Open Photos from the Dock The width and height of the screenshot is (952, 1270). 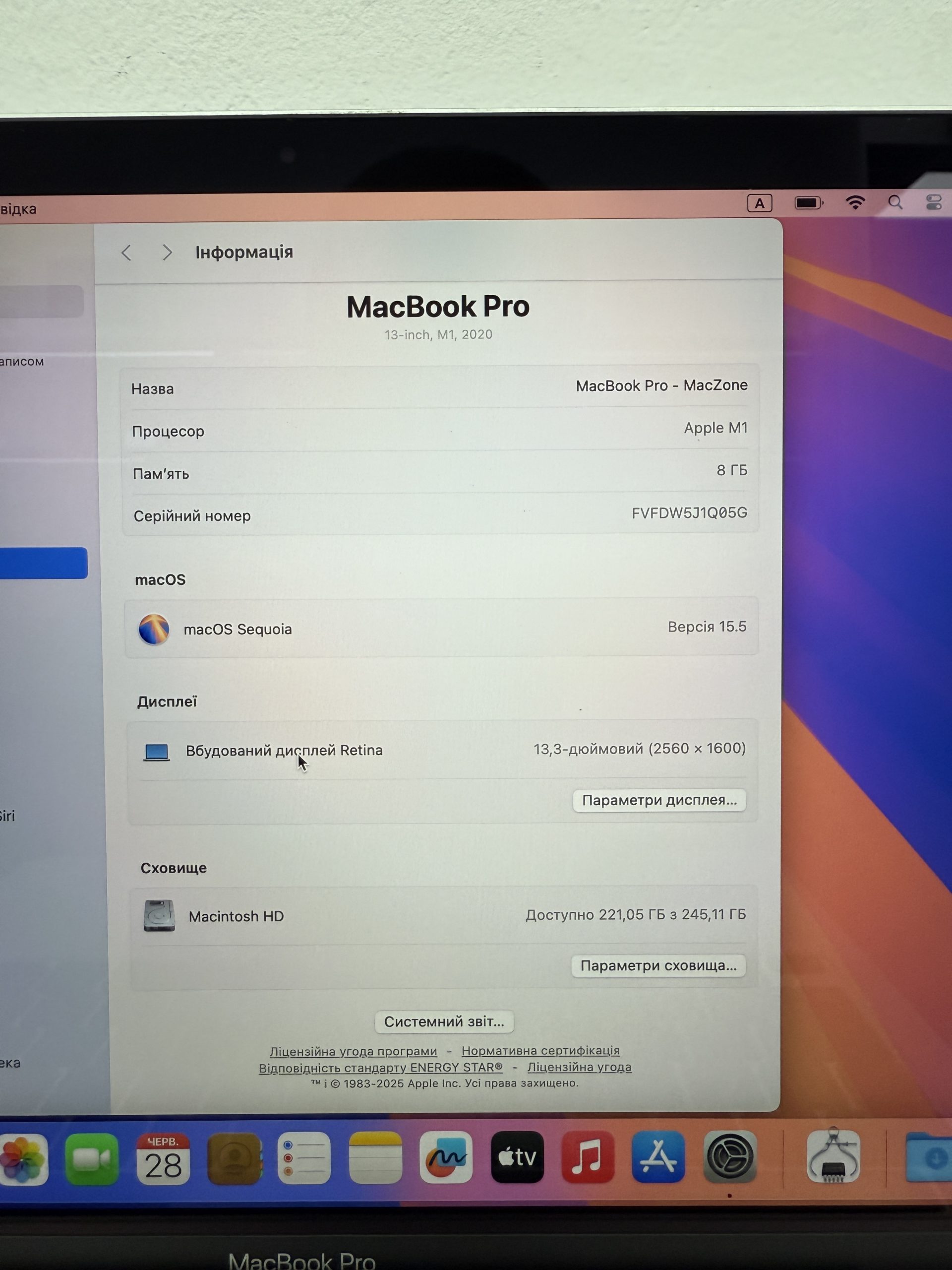tap(21, 1158)
